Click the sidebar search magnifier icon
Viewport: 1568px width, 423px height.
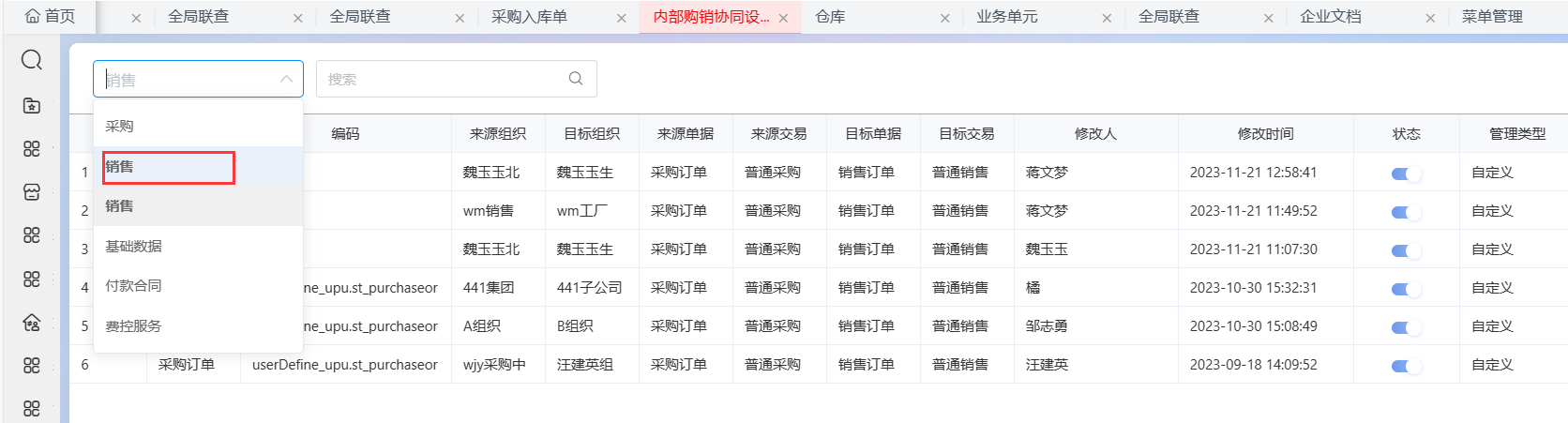32,60
